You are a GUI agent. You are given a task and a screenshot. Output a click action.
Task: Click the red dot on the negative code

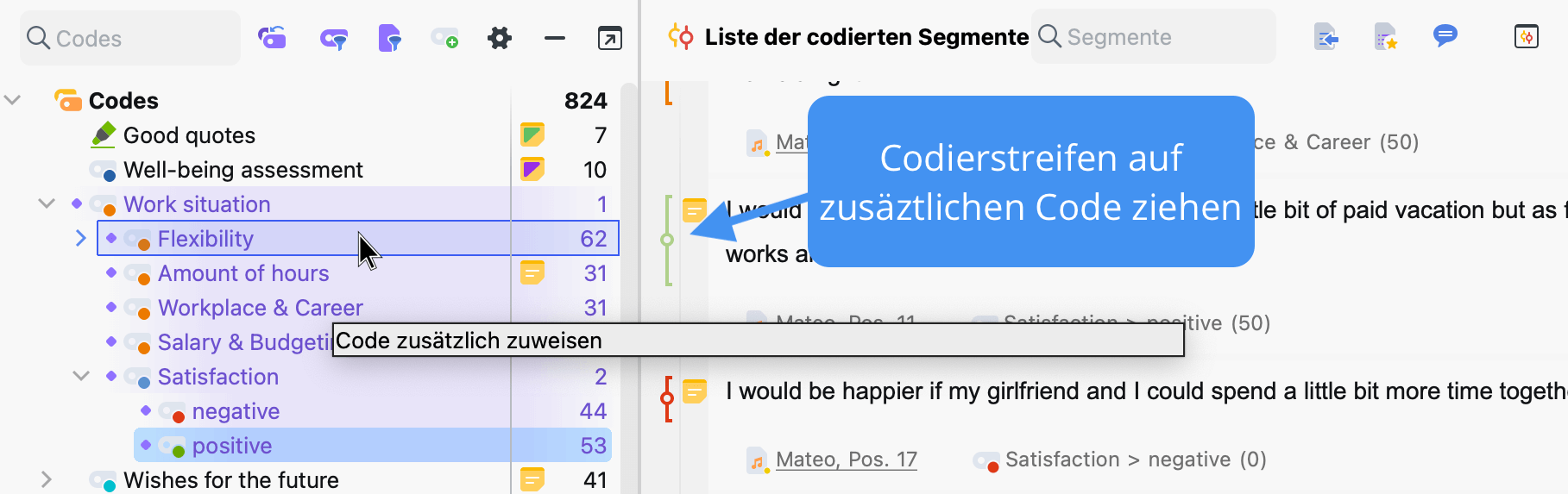click(x=179, y=417)
